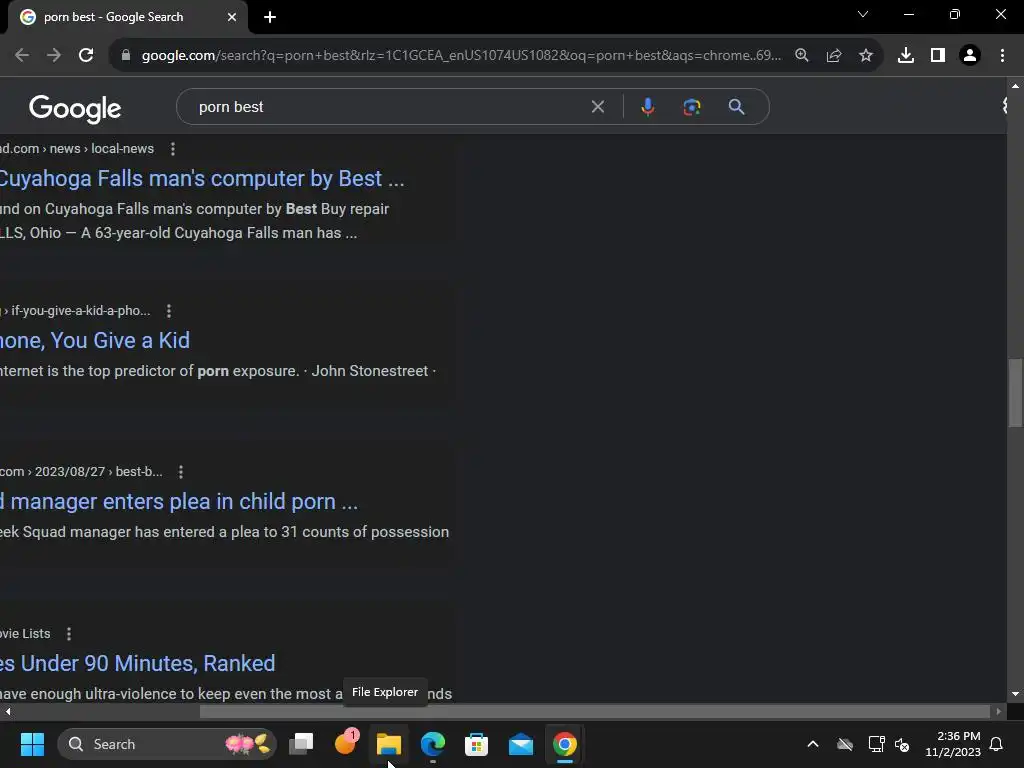Search by image with Google Lens

point(692,106)
